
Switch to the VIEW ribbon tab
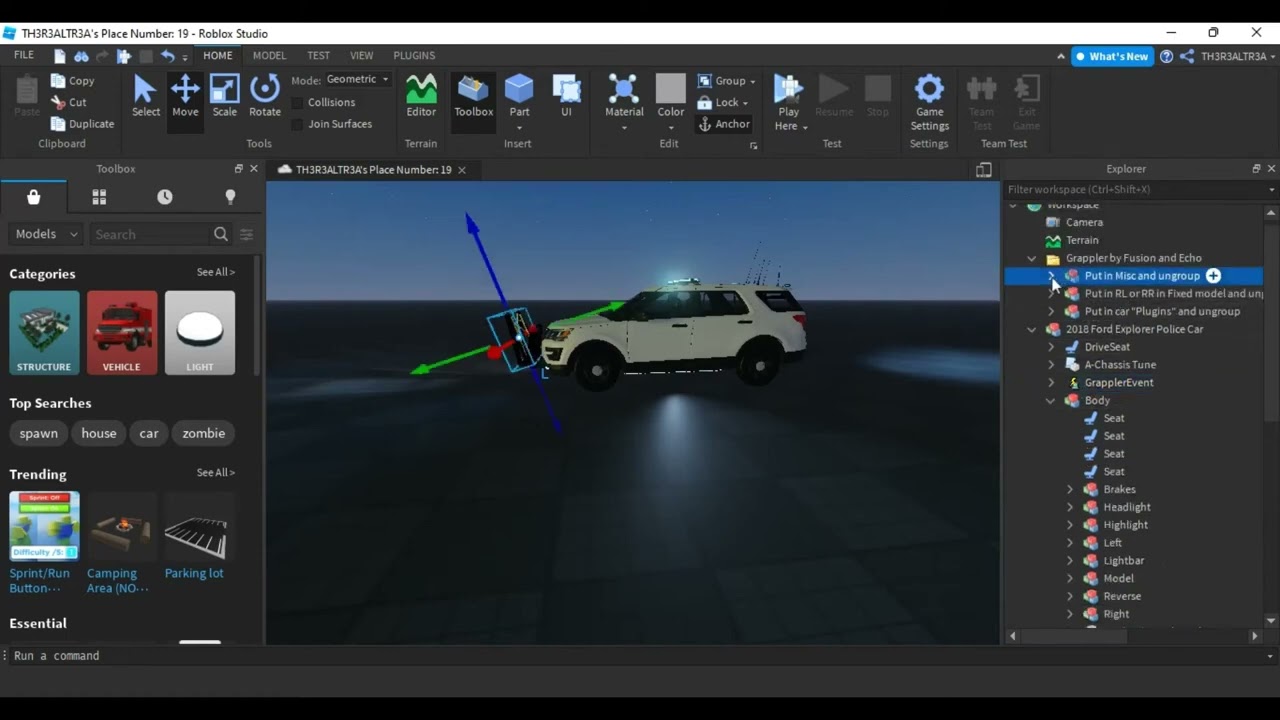[362, 56]
